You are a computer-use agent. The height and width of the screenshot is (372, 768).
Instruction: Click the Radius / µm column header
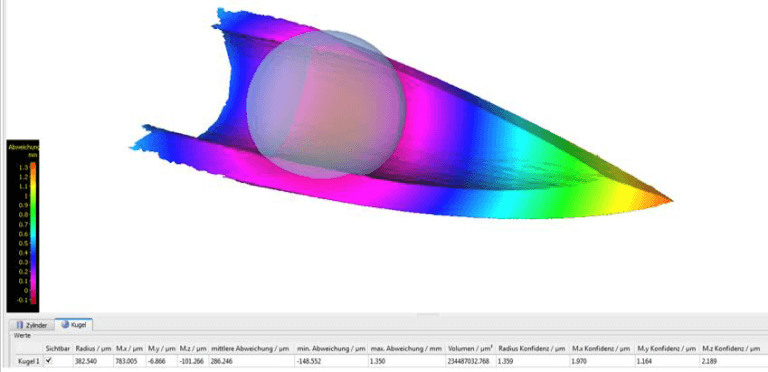coord(94,349)
